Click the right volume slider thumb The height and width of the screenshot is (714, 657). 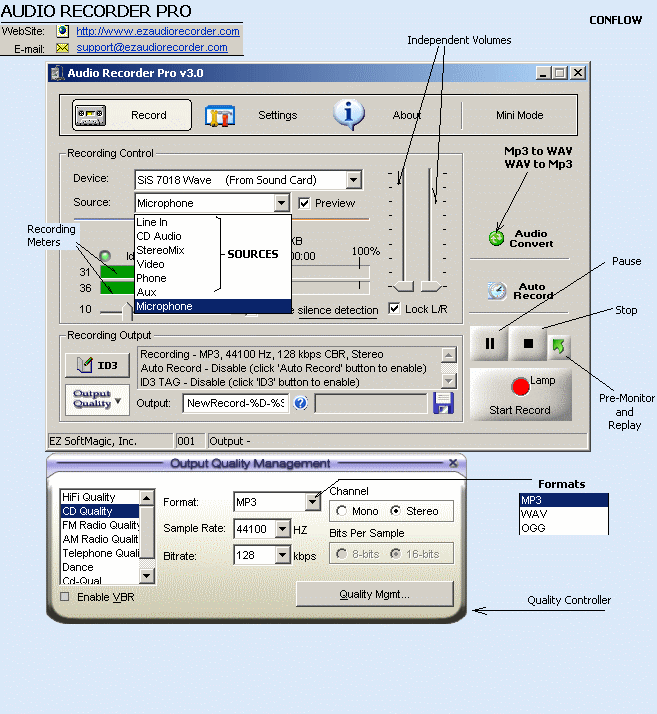(431, 286)
